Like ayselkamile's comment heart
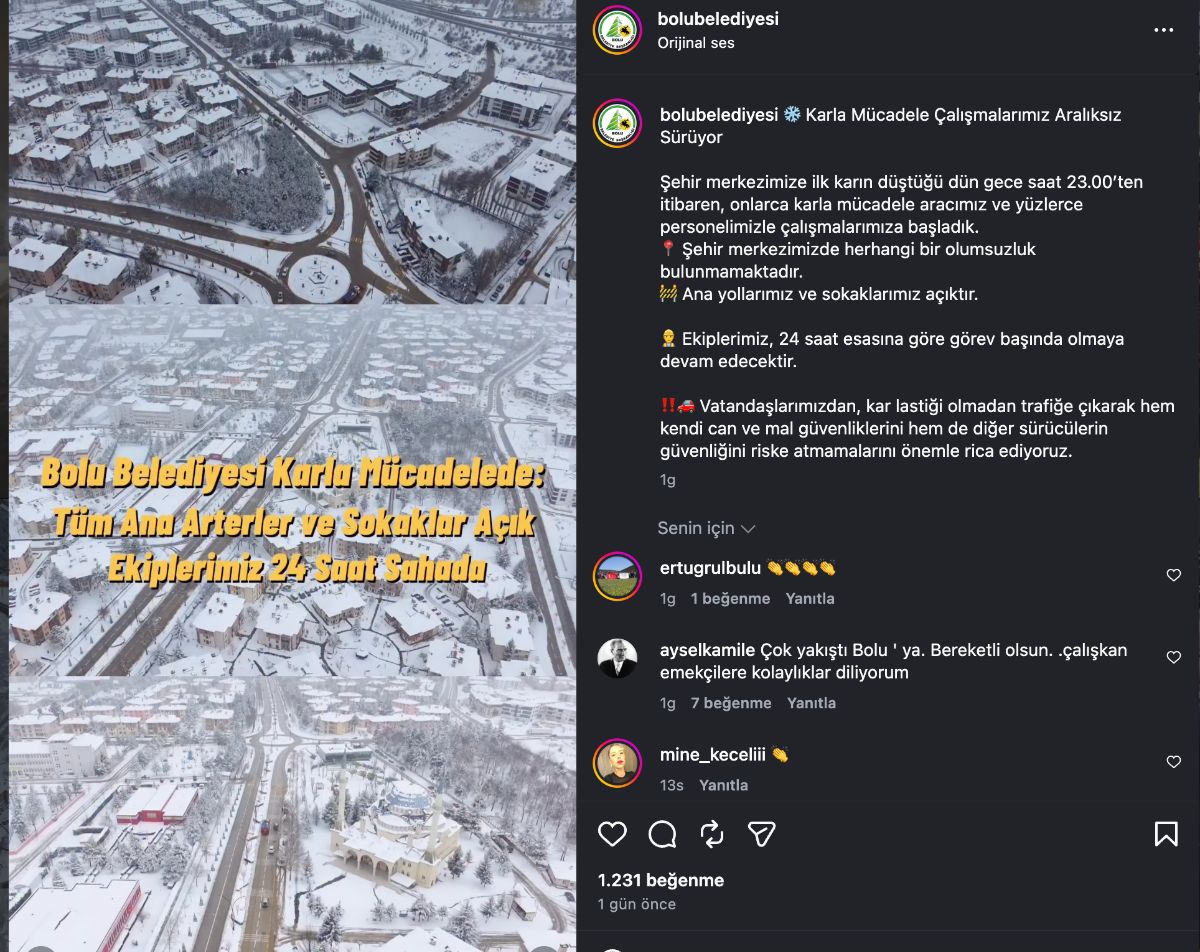This screenshot has width=1200, height=952. [x=1174, y=657]
